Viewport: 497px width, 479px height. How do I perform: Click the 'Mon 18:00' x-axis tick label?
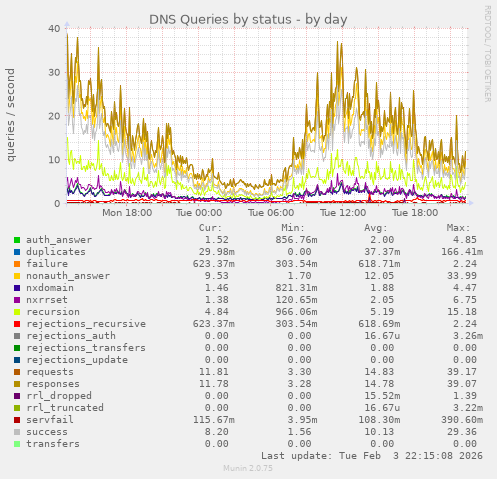[127, 213]
